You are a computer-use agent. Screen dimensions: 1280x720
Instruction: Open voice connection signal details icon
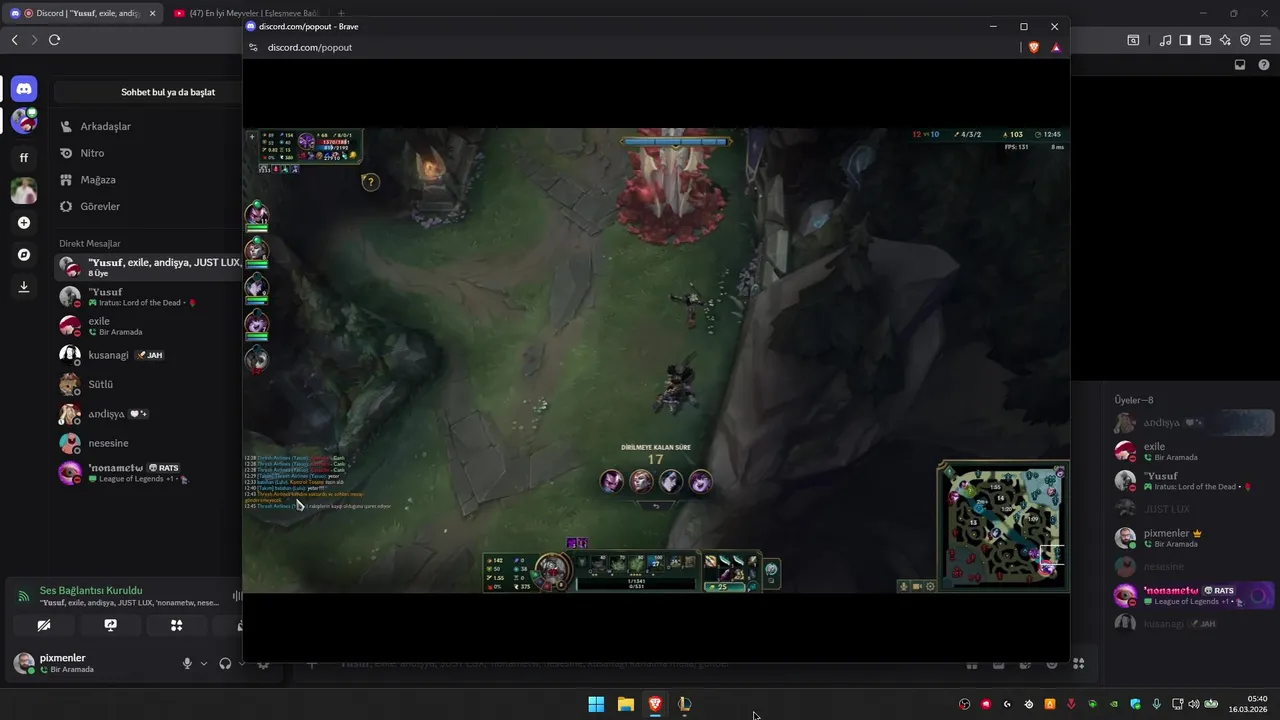tap(23, 596)
